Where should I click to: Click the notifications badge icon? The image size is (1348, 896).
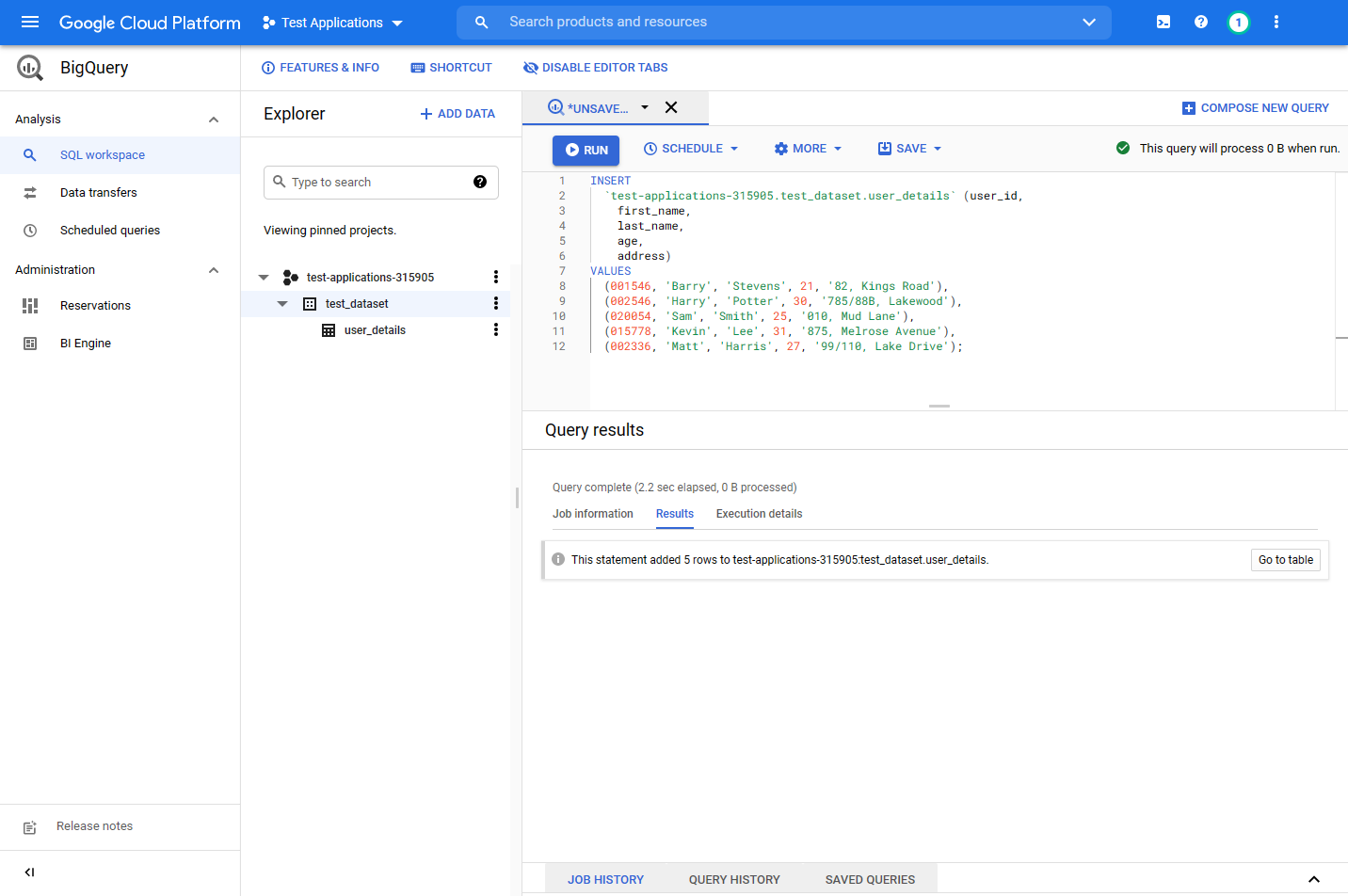click(x=1239, y=22)
